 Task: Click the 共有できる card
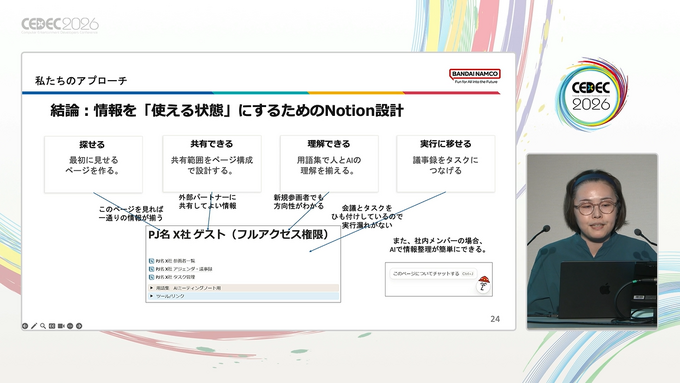212,164
